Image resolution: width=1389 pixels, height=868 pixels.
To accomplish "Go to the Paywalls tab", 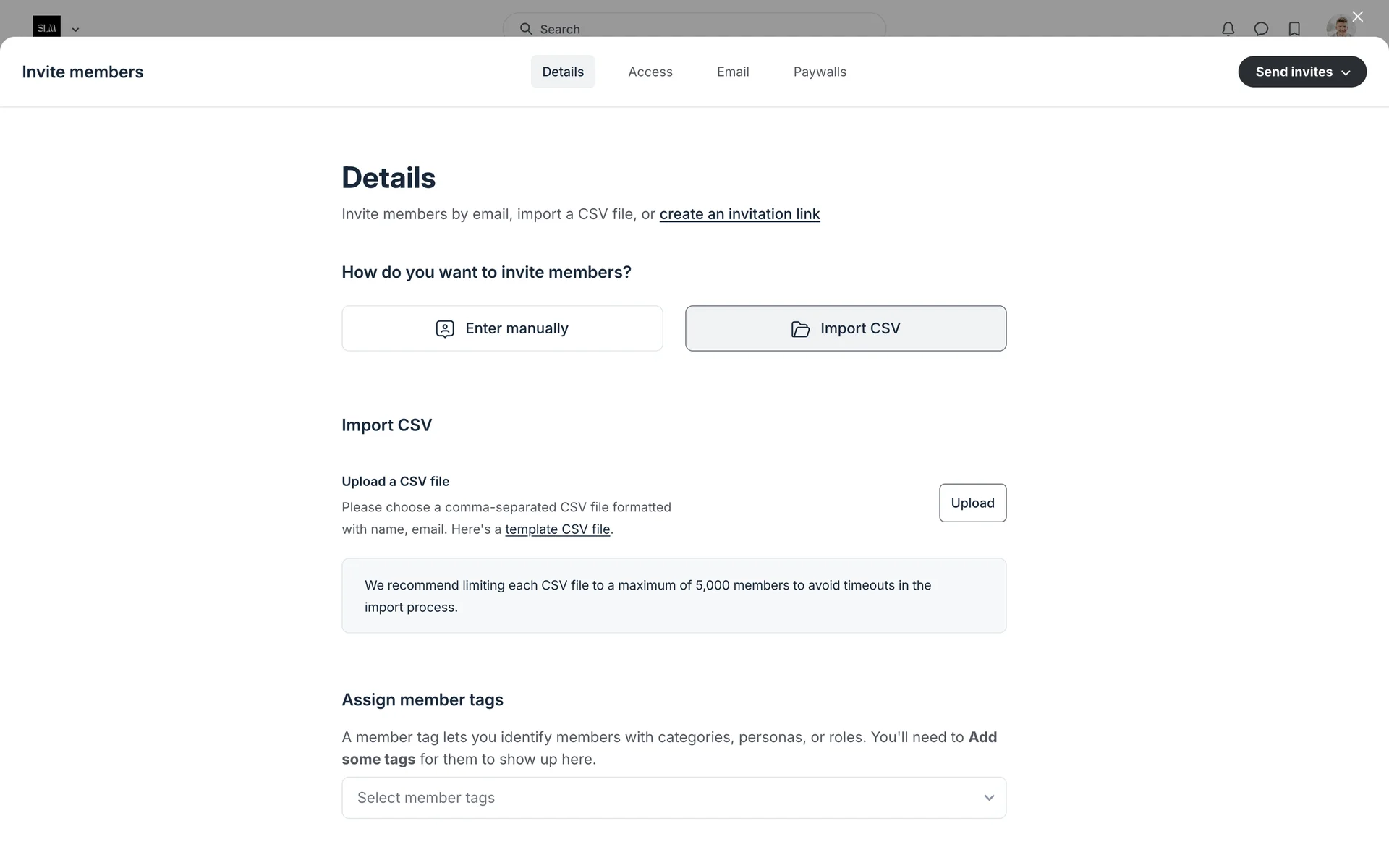I will 820,72.
